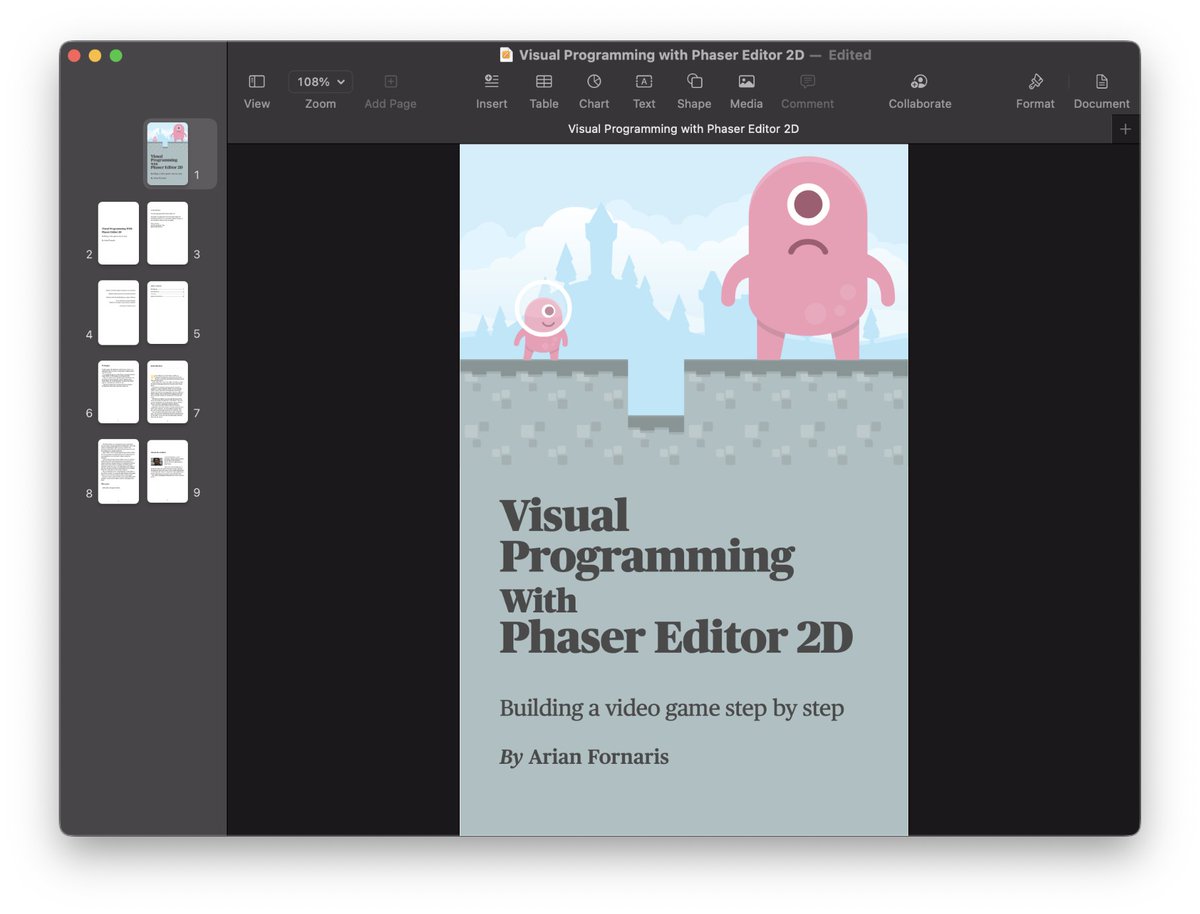The width and height of the screenshot is (1200, 914).
Task: Click the 'Visual Programming' cover title text
Action: point(647,537)
